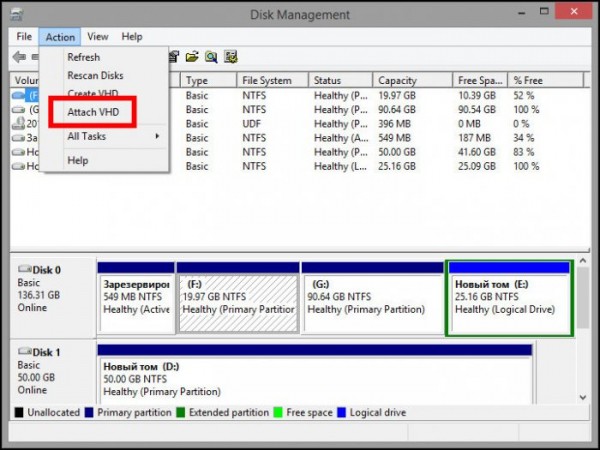Click the 187 MB free space cell

click(474, 138)
